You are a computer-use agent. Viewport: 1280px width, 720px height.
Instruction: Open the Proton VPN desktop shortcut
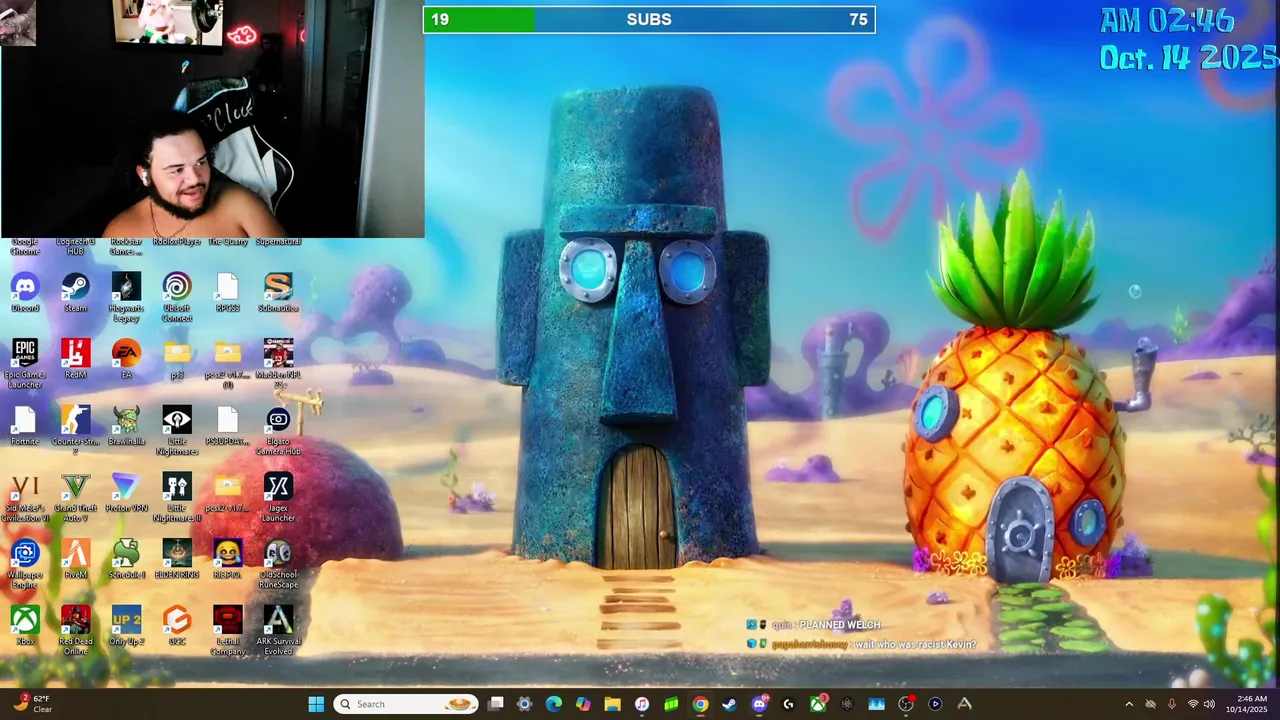126,493
